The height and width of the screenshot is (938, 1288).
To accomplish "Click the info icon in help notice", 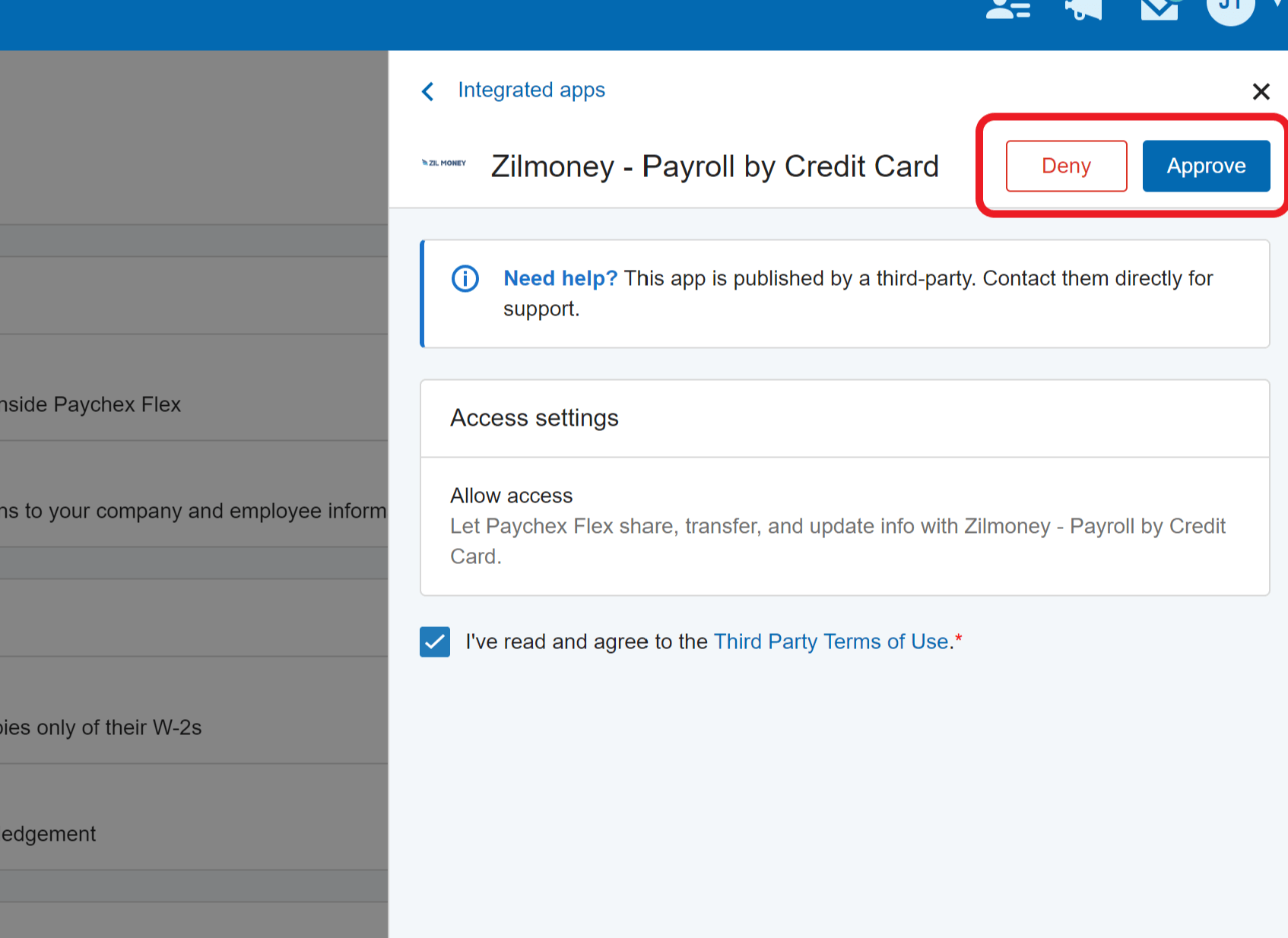I will pos(465,278).
